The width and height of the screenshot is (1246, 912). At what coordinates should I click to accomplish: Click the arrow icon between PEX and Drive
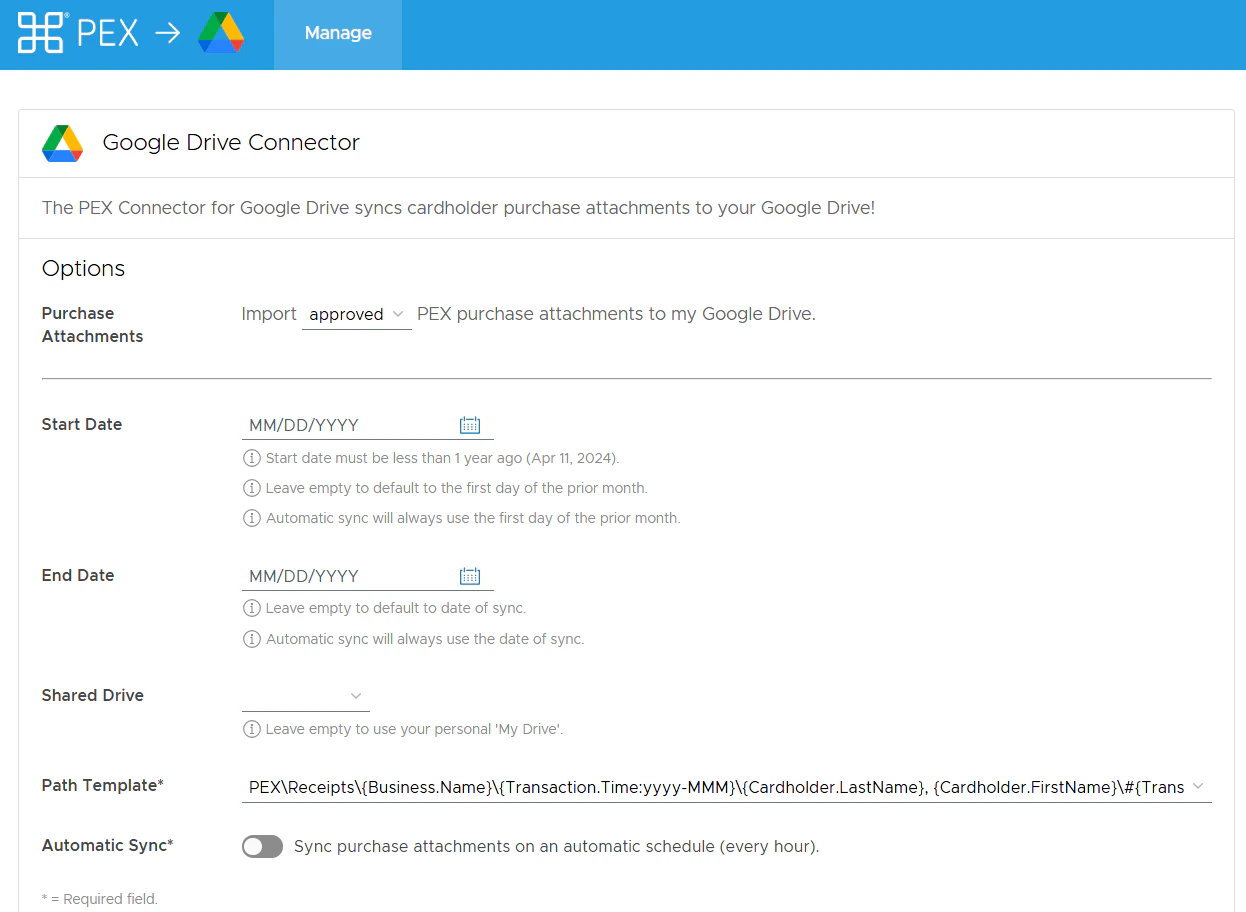tap(168, 33)
